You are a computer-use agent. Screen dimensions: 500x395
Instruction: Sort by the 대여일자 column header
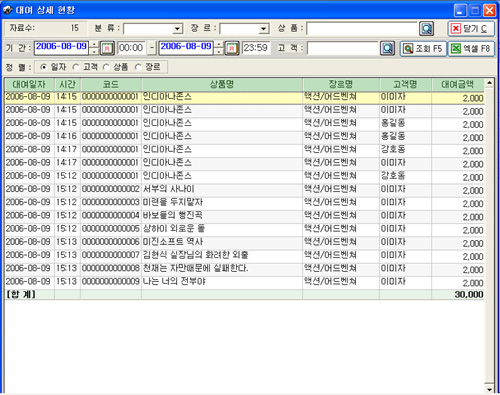(29, 85)
